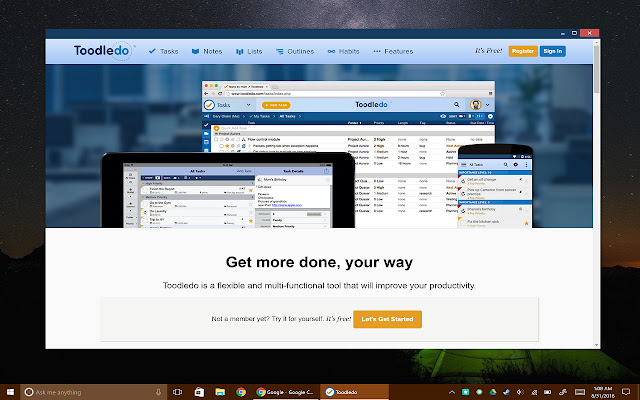This screenshot has height=400, width=640.
Task: Open the Windows Store from the taskbar
Action: [199, 392]
